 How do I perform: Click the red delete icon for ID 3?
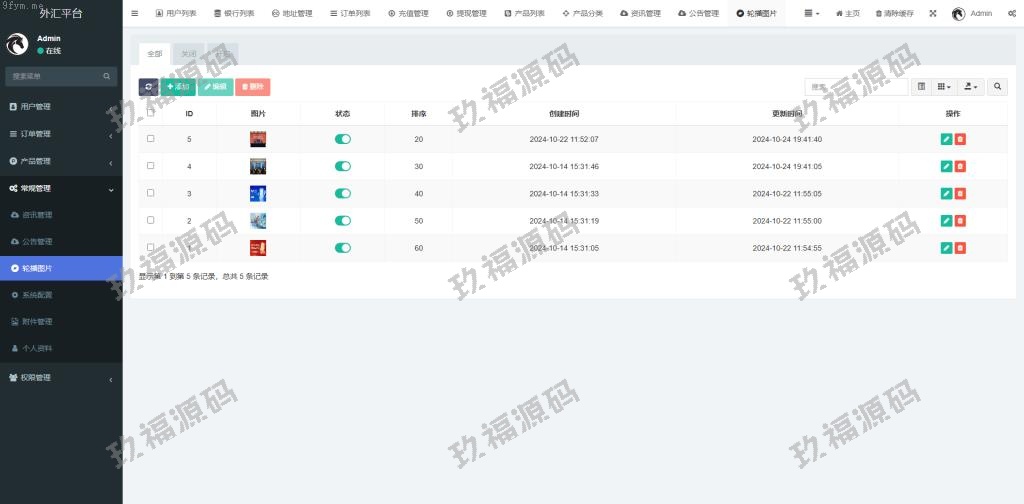point(960,193)
